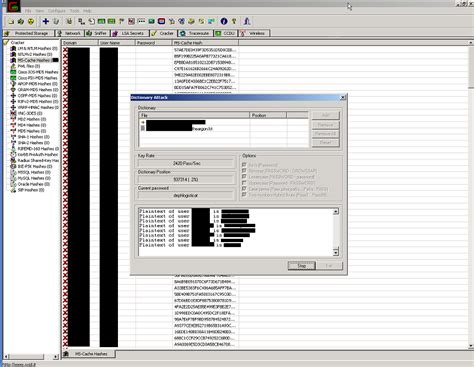Toggle the Reverse (PASSWORD - DROWSSAP) checkbox

pos(244,171)
